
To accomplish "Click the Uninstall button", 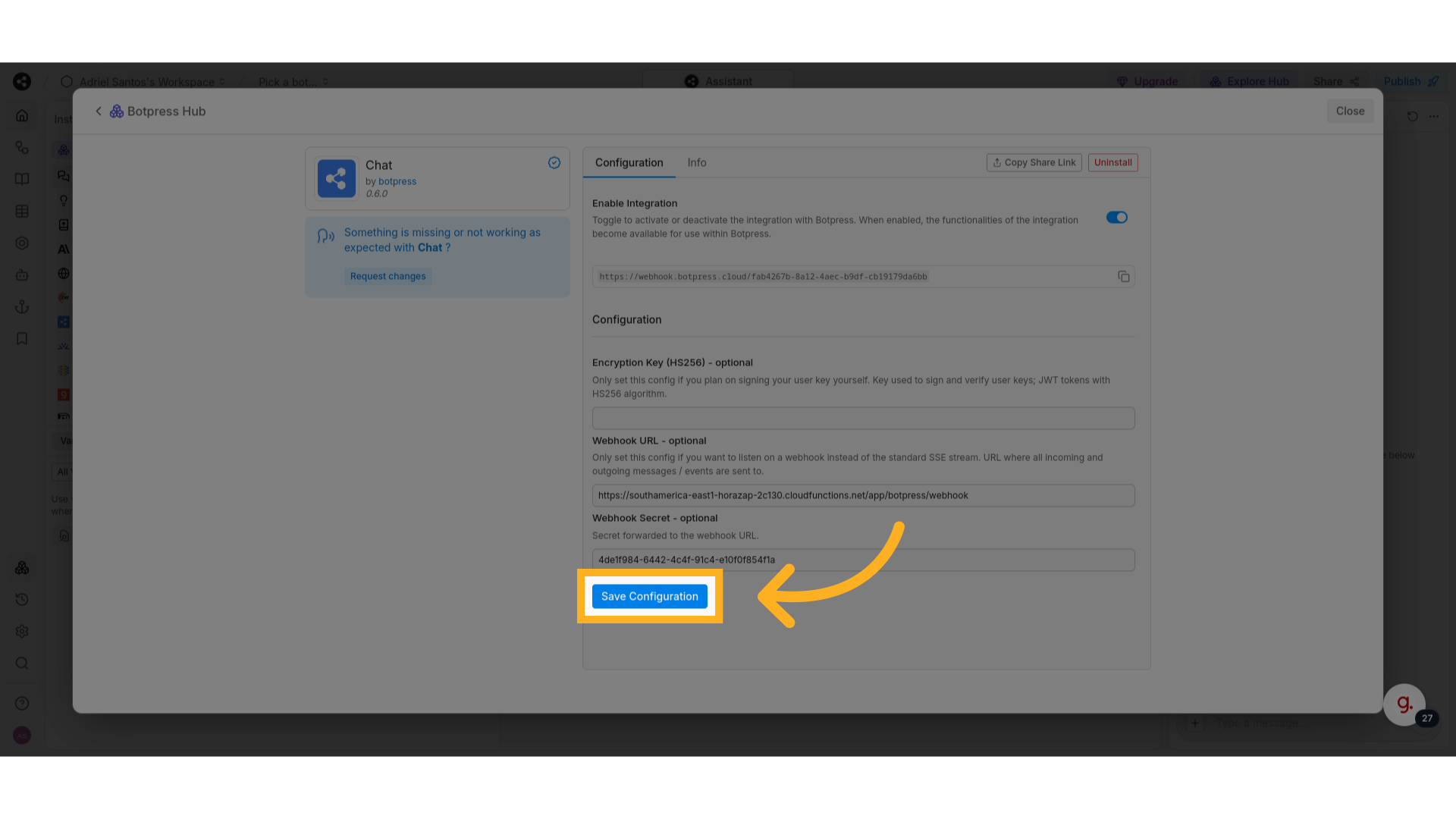I will (x=1112, y=162).
